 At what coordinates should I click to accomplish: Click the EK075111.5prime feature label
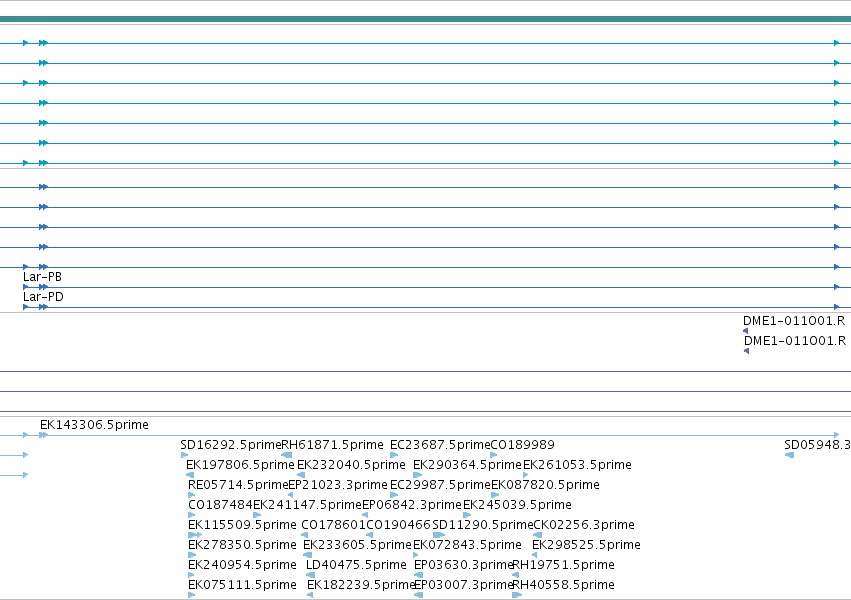[x=242, y=585]
